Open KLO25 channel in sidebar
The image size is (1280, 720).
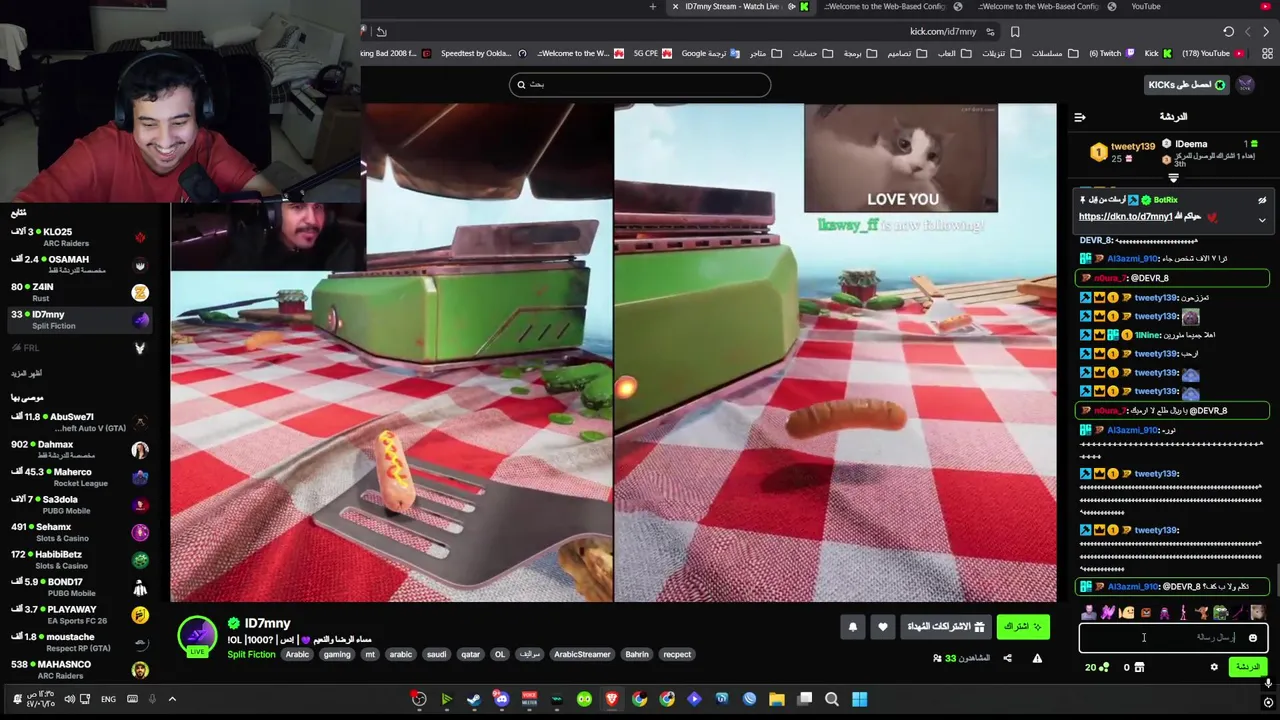(78, 237)
